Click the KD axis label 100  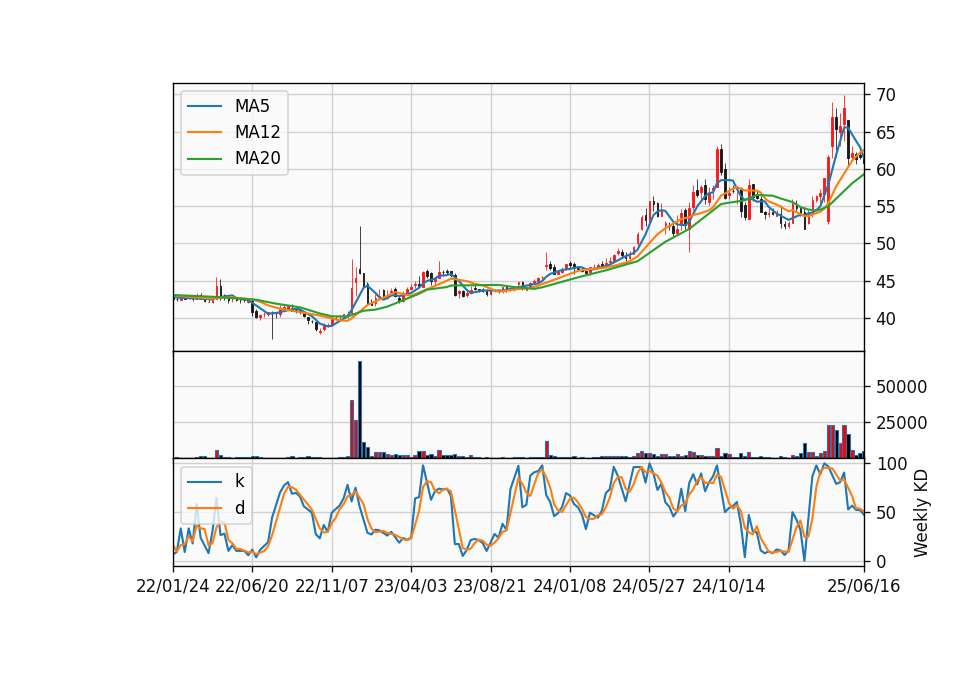point(891,464)
